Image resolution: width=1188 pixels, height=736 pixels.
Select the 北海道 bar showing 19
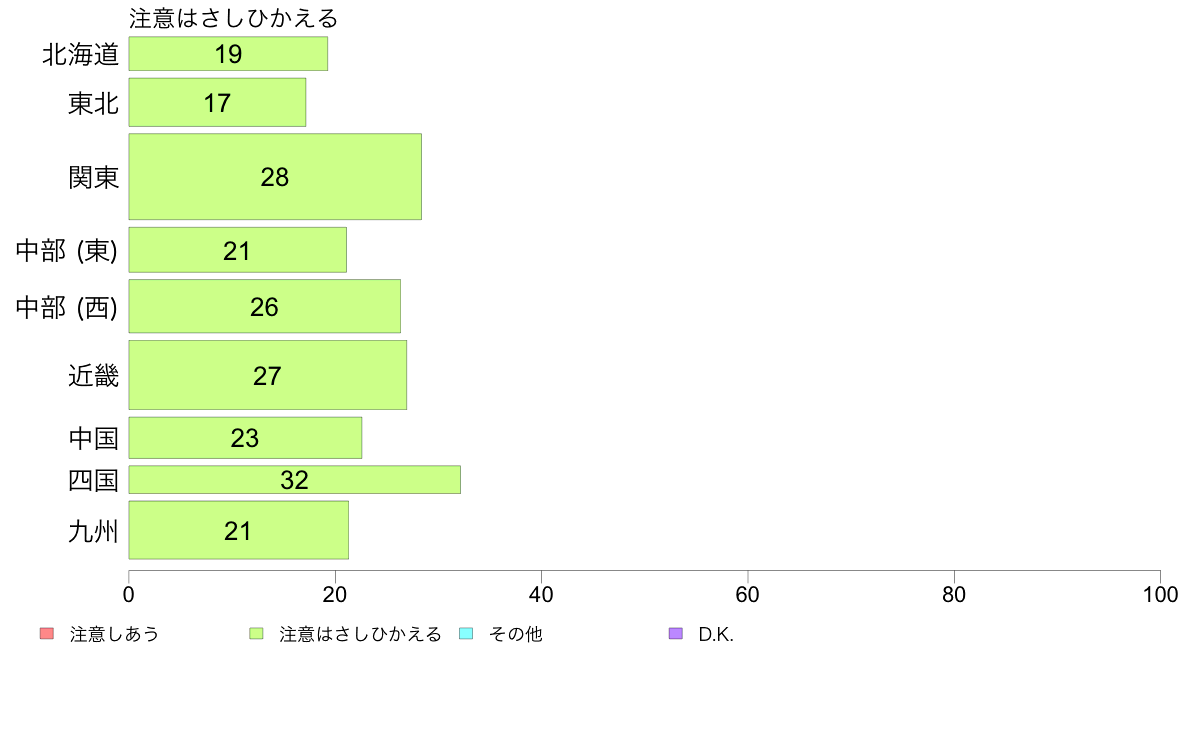pyautogui.click(x=228, y=54)
